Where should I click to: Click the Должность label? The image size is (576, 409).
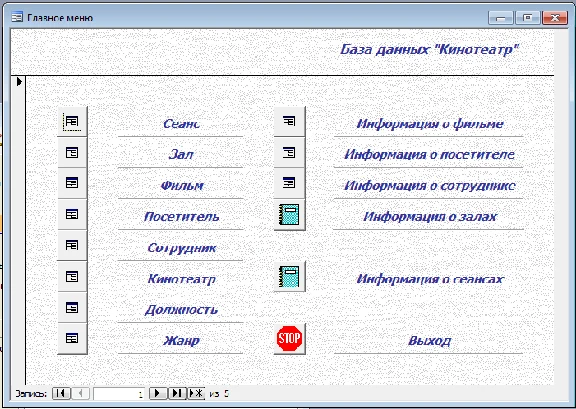[181, 310]
